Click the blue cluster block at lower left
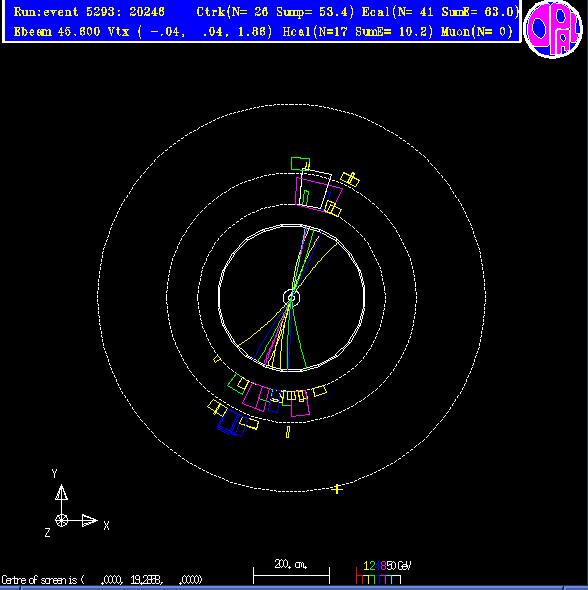 pos(232,423)
